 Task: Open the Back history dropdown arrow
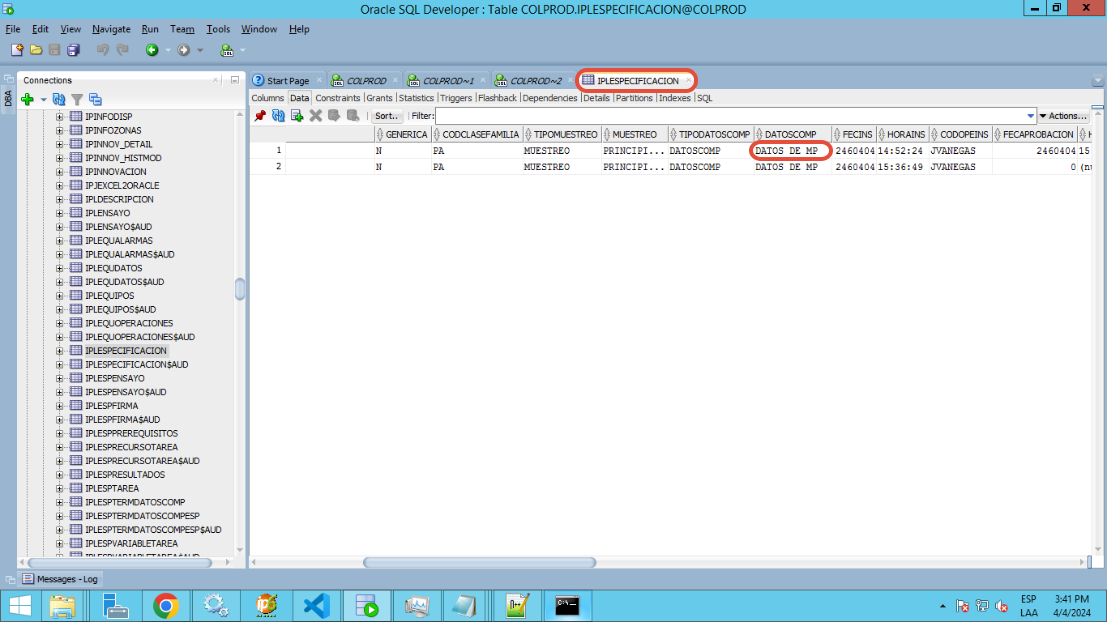[x=168, y=50]
